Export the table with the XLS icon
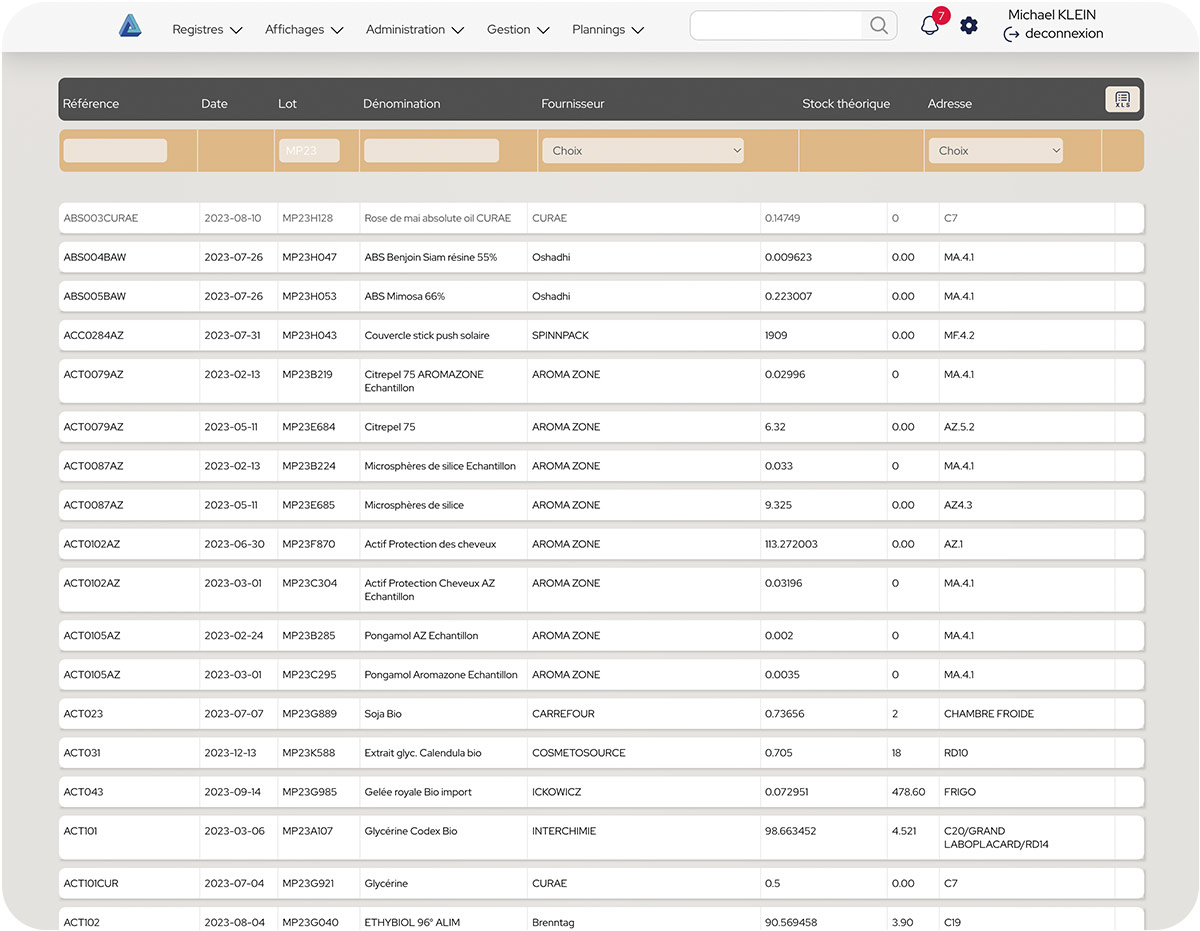The image size is (1200, 931). point(1122,99)
